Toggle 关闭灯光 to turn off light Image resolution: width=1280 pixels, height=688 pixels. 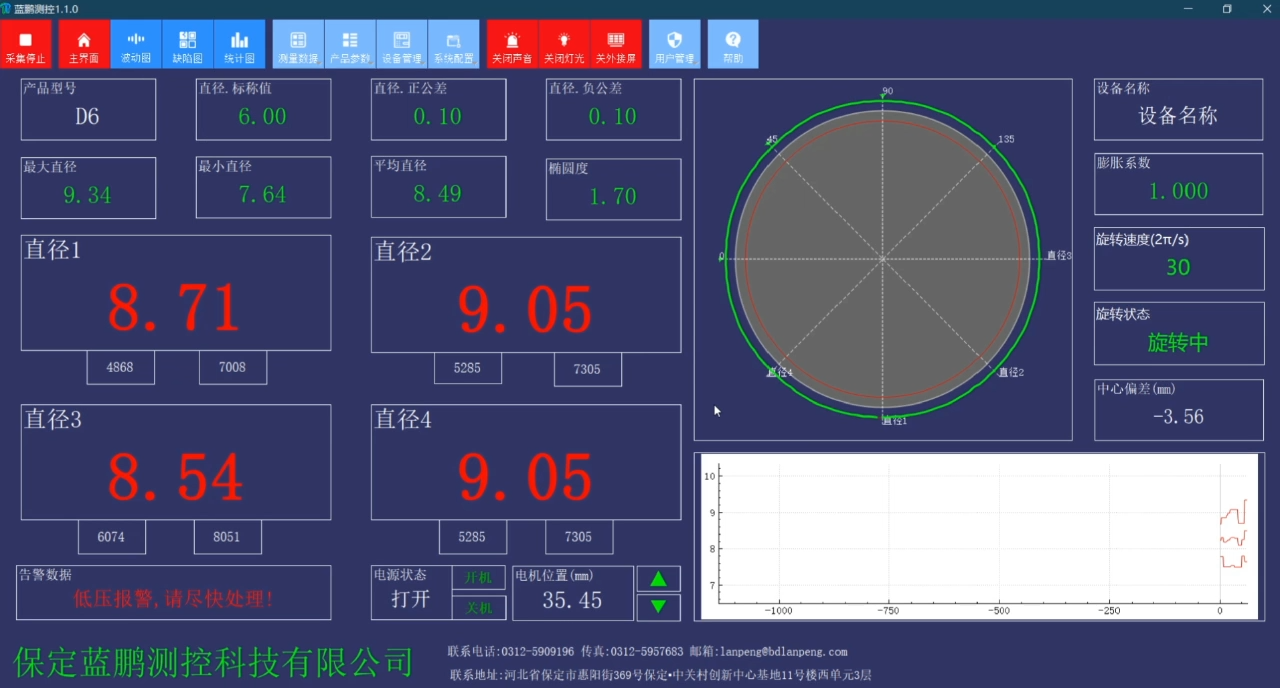pos(564,45)
